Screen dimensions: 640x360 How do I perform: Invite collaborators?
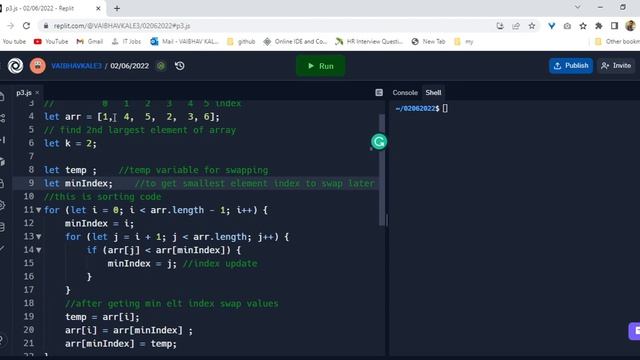[x=616, y=66]
